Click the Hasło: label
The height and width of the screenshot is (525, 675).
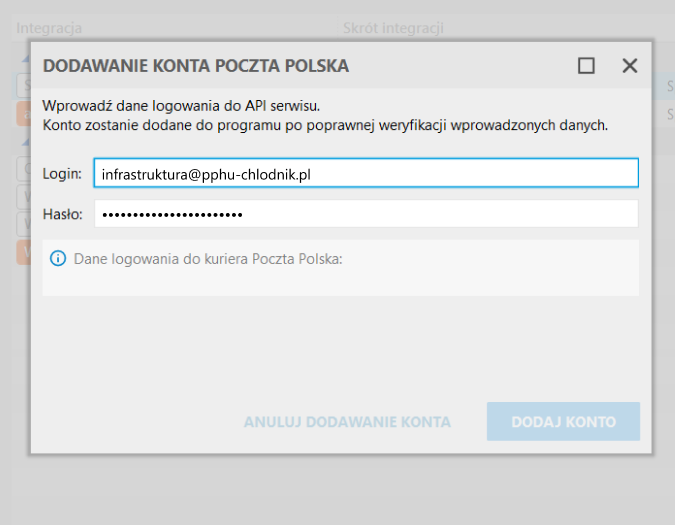[x=62, y=214]
